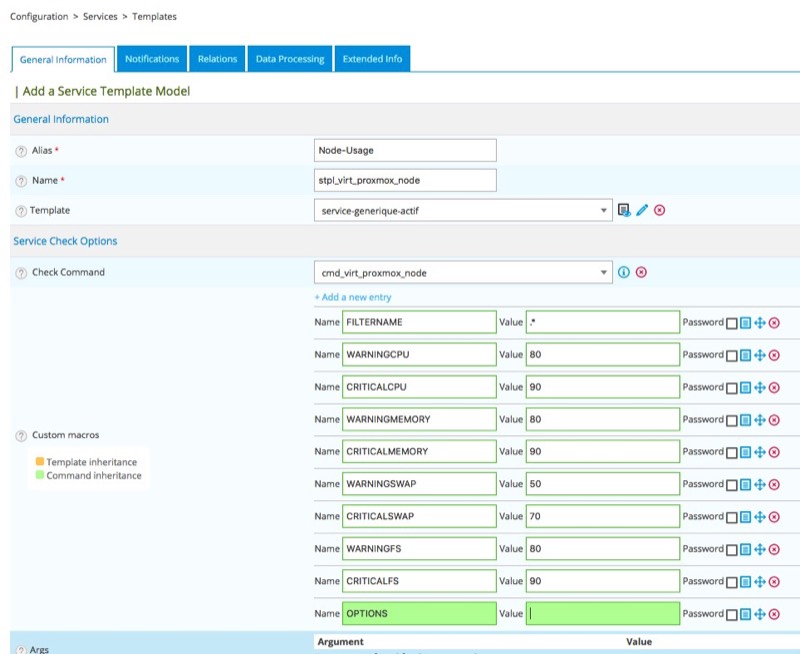Image resolution: width=800 pixels, height=654 pixels.
Task: Click the move handle for WARNINGCPU macro
Action: 759,355
